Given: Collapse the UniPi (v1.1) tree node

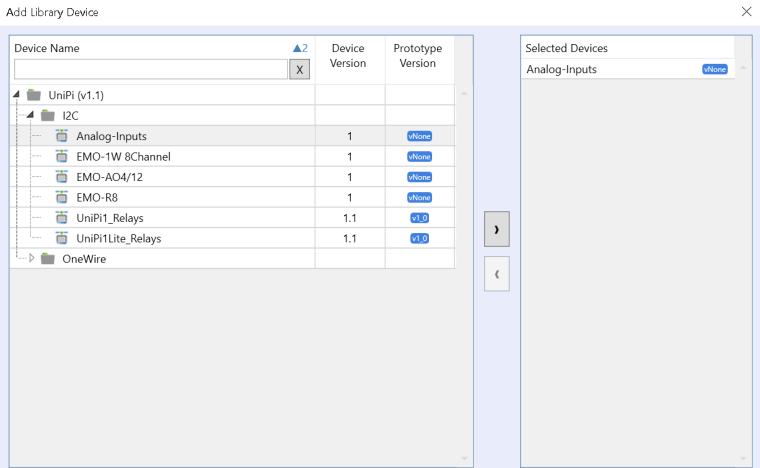Looking at the screenshot, I should click(x=18, y=95).
